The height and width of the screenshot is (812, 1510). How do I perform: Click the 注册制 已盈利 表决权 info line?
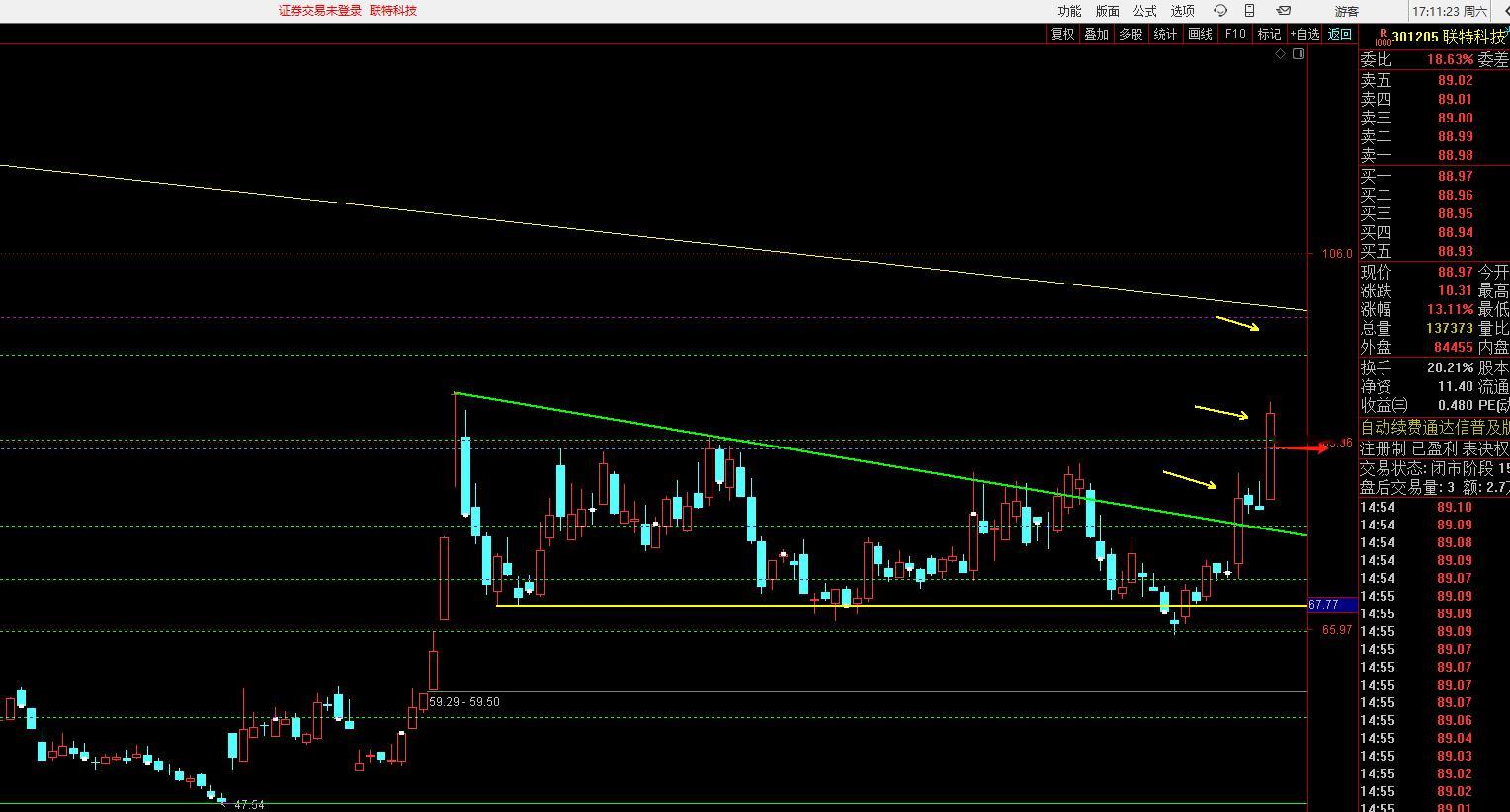point(1435,448)
